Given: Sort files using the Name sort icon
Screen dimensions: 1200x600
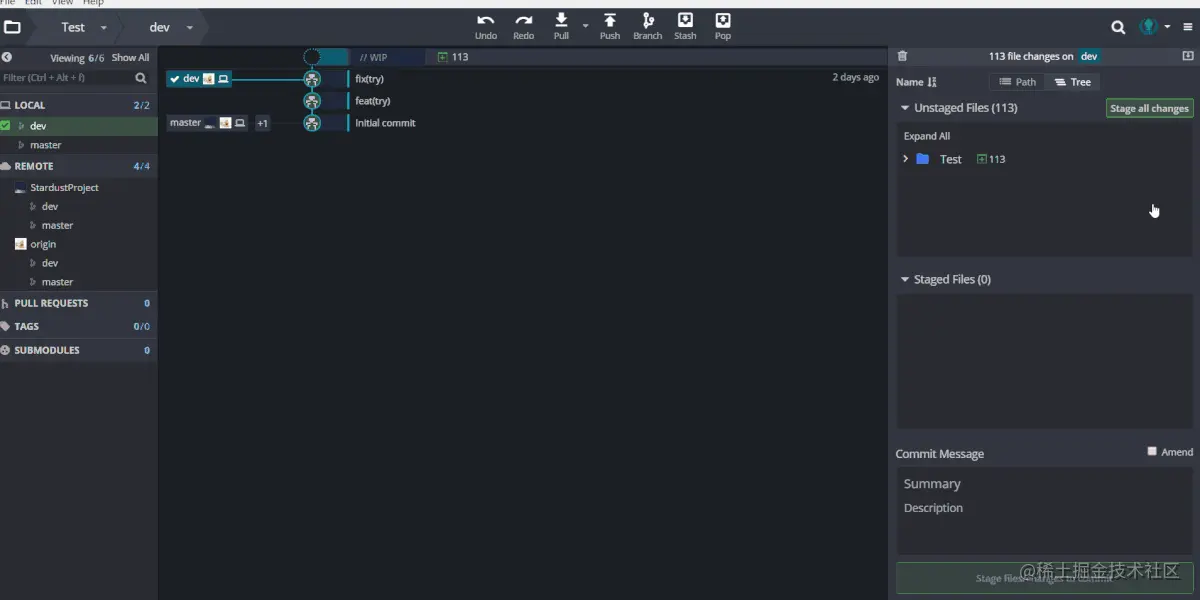Looking at the screenshot, I should 932,82.
